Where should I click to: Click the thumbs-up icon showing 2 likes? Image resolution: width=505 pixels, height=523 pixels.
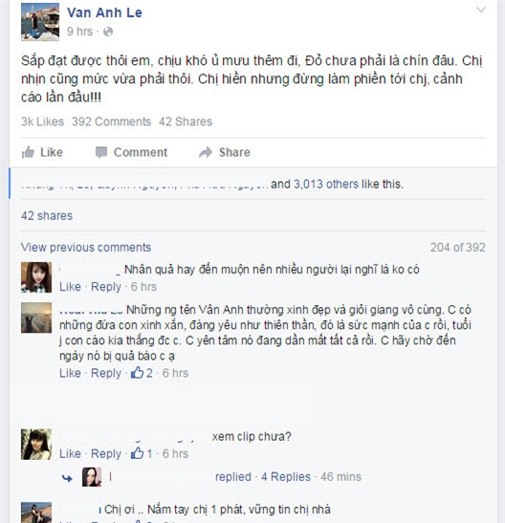tap(137, 373)
